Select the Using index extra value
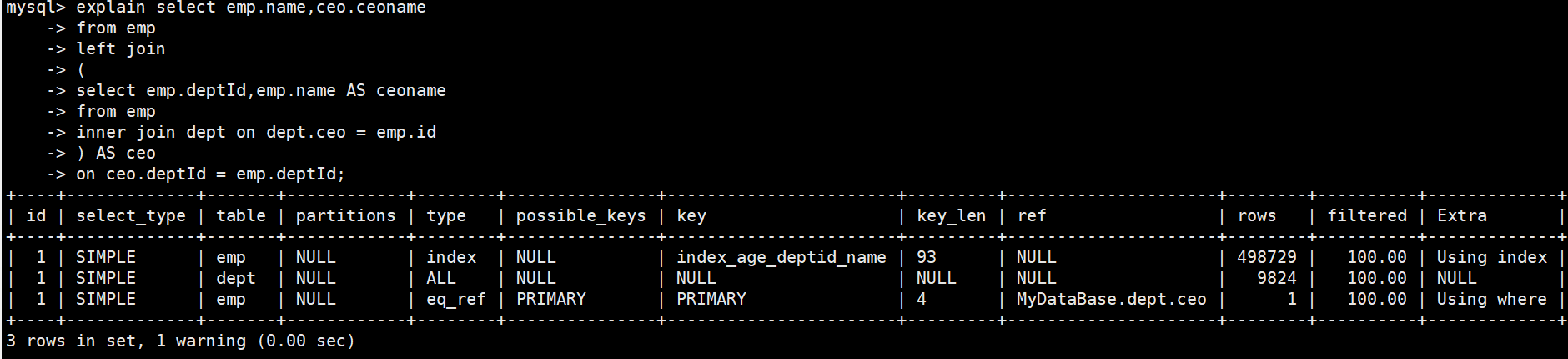1568x359 pixels. (1491, 257)
